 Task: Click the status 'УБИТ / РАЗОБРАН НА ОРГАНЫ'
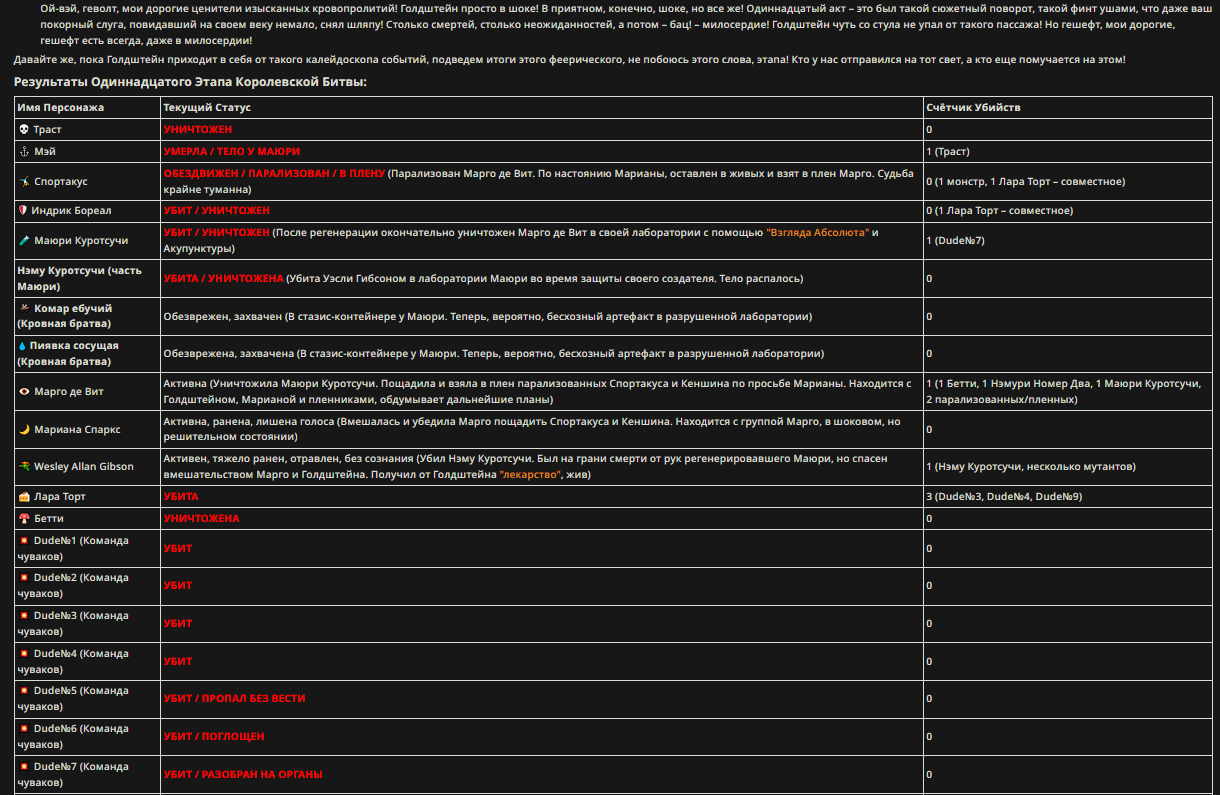pos(243,774)
